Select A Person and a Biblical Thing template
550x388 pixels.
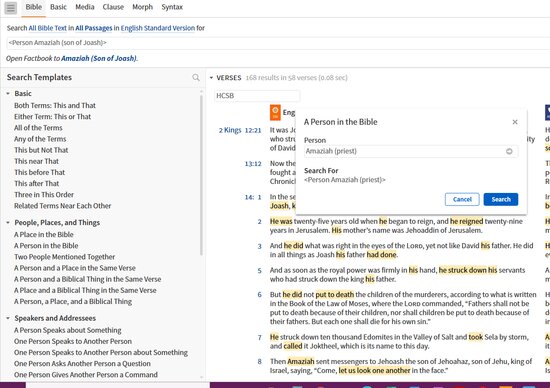click(87, 279)
